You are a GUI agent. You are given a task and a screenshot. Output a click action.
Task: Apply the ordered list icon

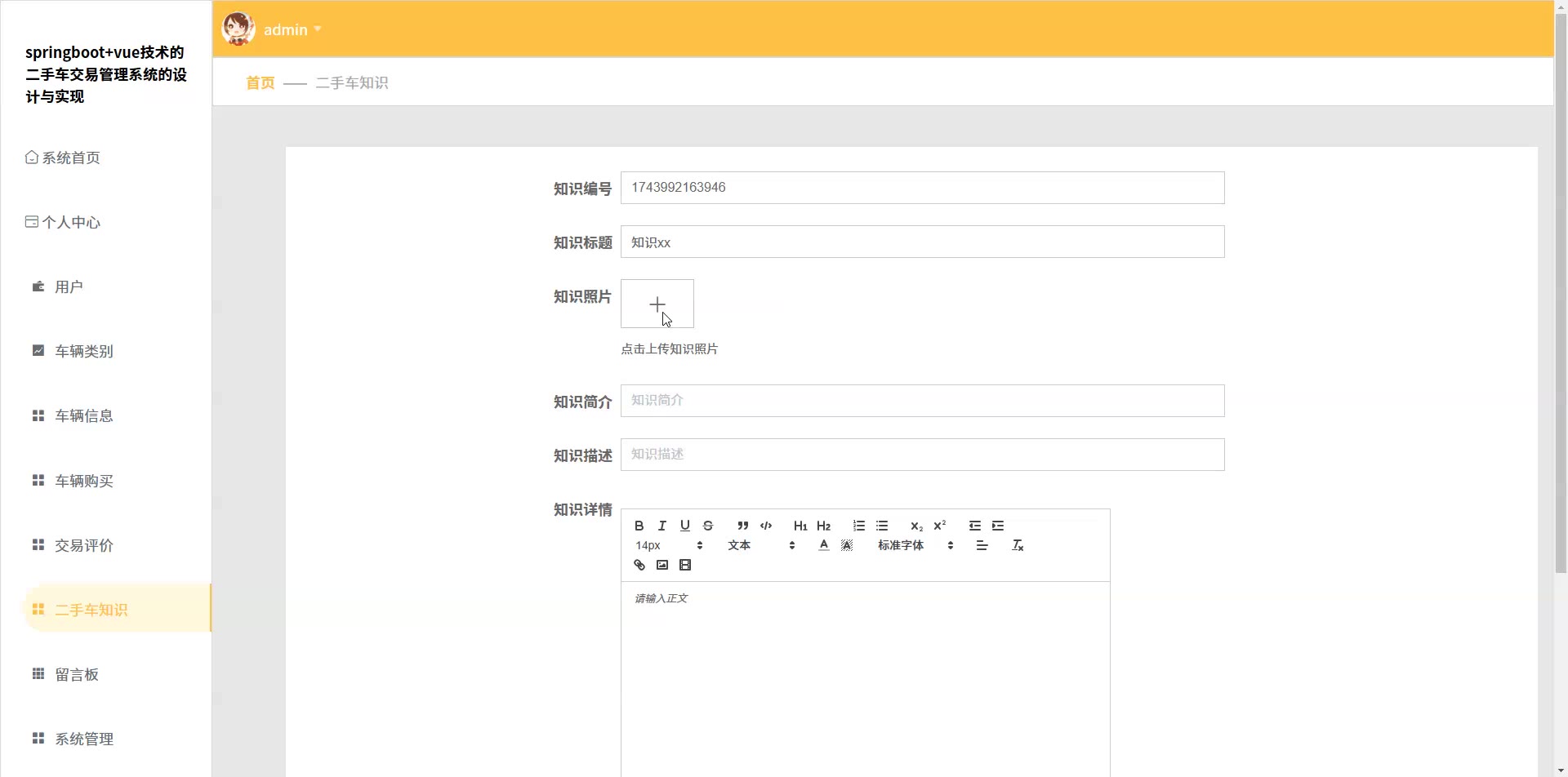coord(858,526)
